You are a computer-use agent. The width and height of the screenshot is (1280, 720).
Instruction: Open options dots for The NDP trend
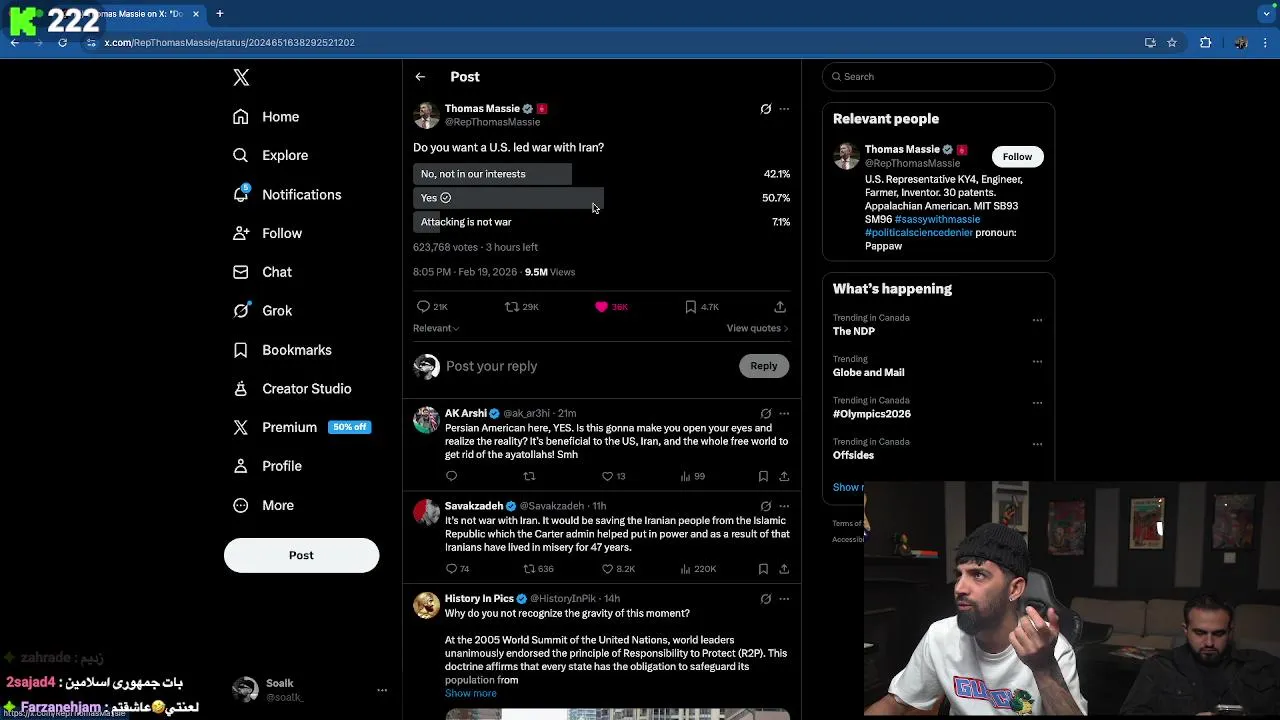tap(1037, 320)
